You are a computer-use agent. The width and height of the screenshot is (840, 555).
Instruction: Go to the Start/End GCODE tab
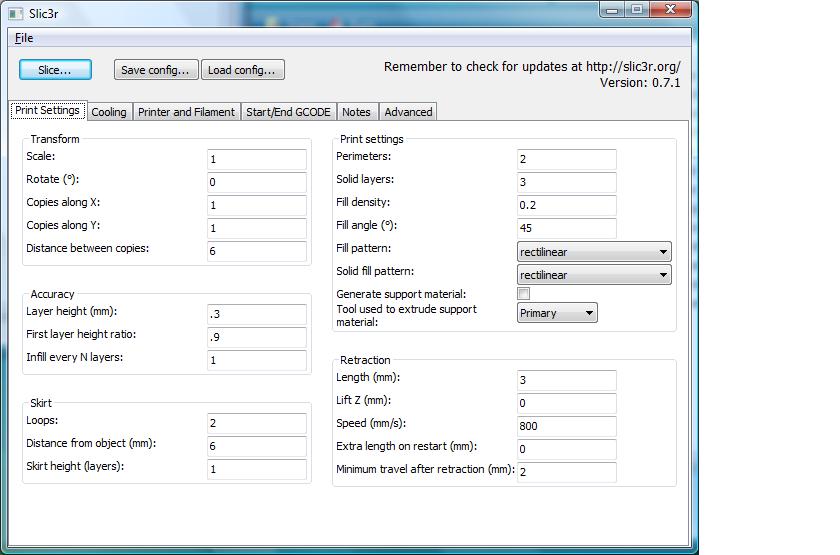[x=289, y=112]
